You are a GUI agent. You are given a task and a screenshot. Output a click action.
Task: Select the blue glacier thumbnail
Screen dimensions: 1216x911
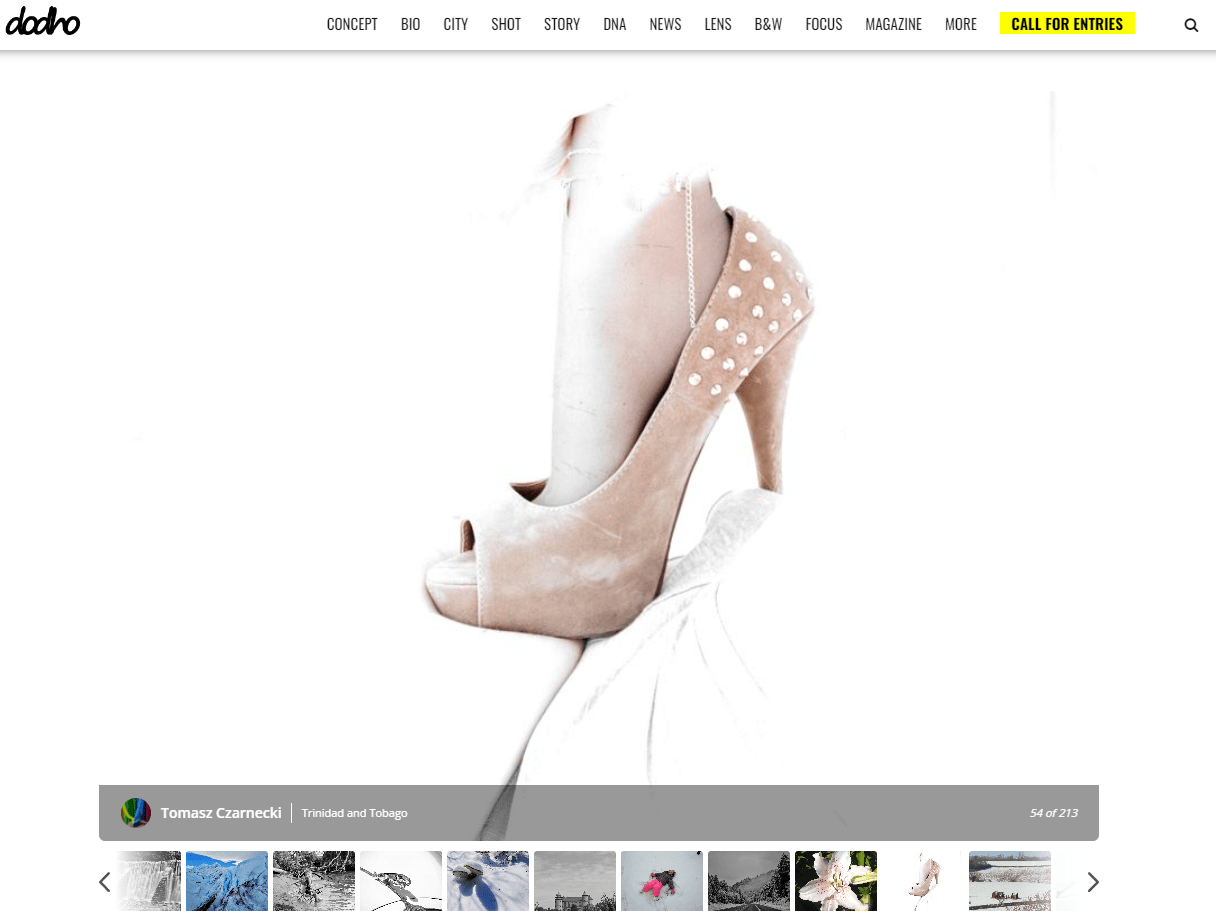[x=227, y=881]
